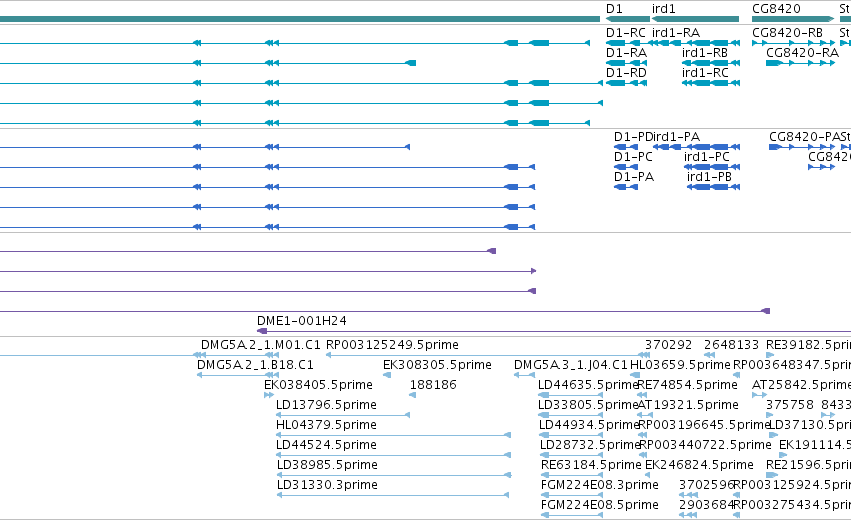This screenshot has height=520, width=851.
Task: Select the LD13796.5prime EST label
Action: (326, 405)
